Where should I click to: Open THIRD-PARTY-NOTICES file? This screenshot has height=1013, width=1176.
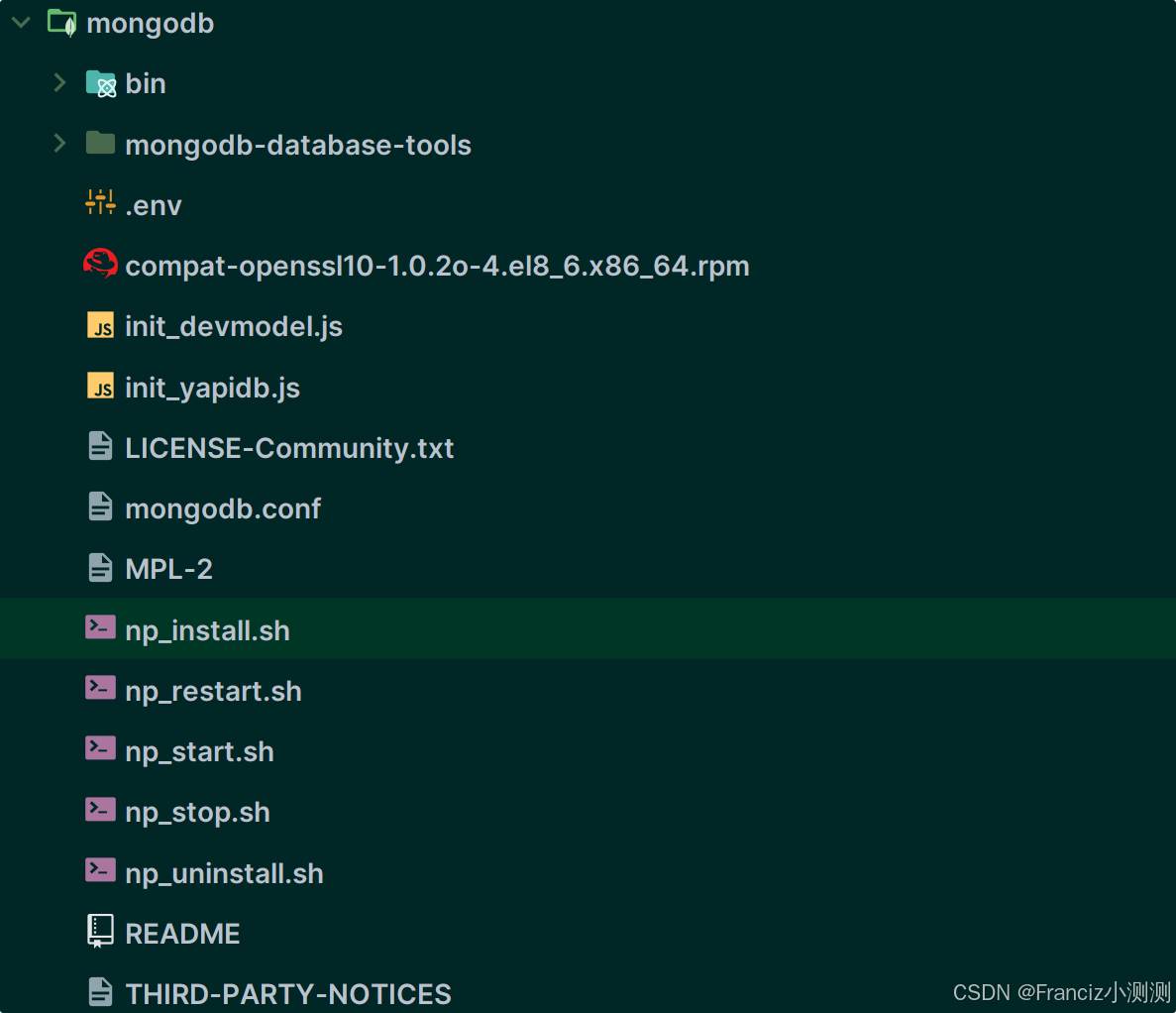tap(288, 994)
